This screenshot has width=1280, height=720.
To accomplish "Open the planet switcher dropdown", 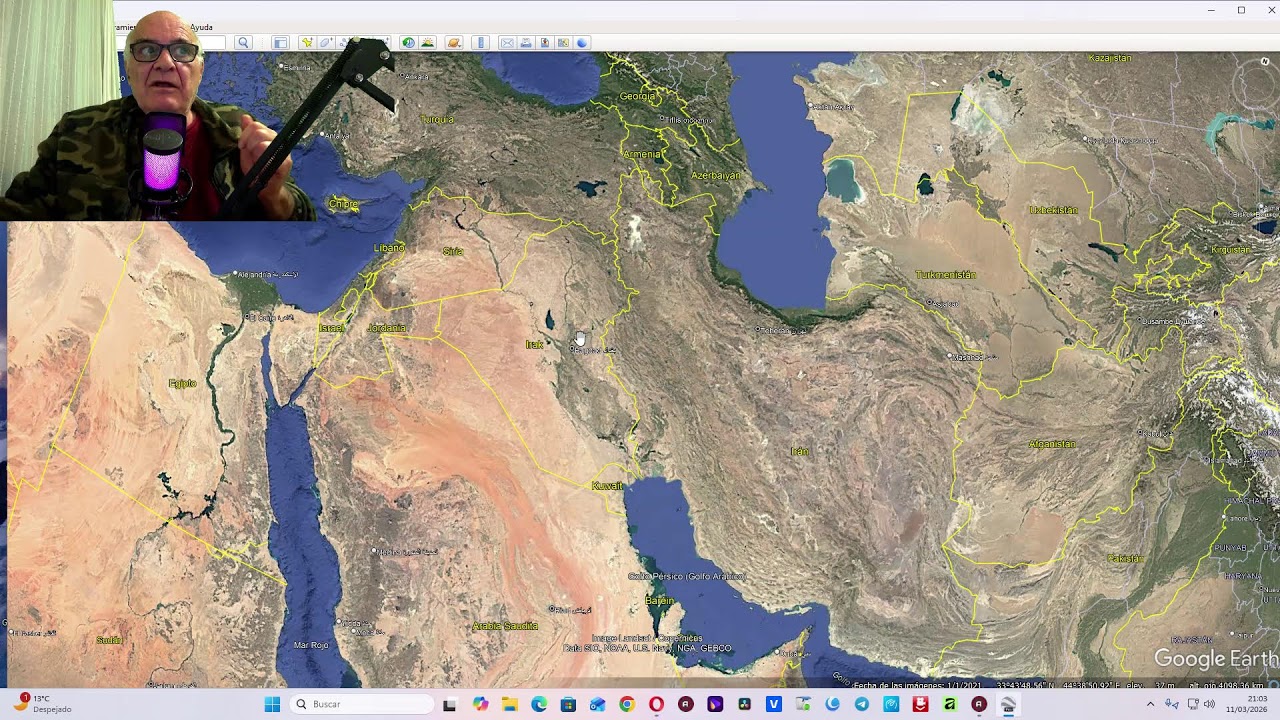I will point(454,42).
